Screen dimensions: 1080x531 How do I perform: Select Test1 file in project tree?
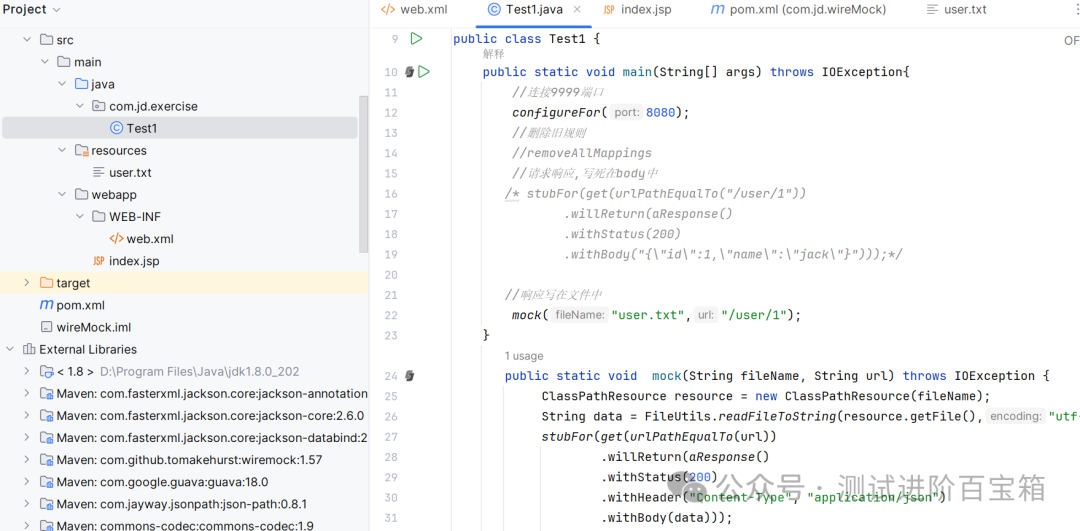point(180,128)
